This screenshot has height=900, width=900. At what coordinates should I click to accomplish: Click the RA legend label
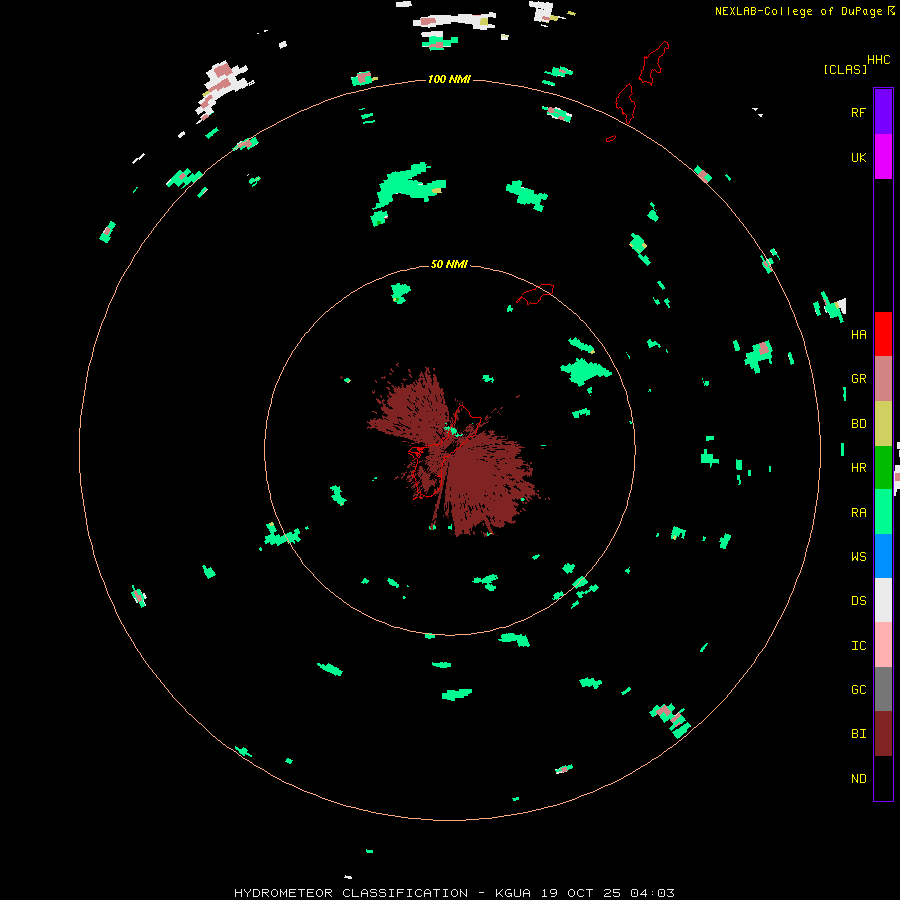[858, 513]
